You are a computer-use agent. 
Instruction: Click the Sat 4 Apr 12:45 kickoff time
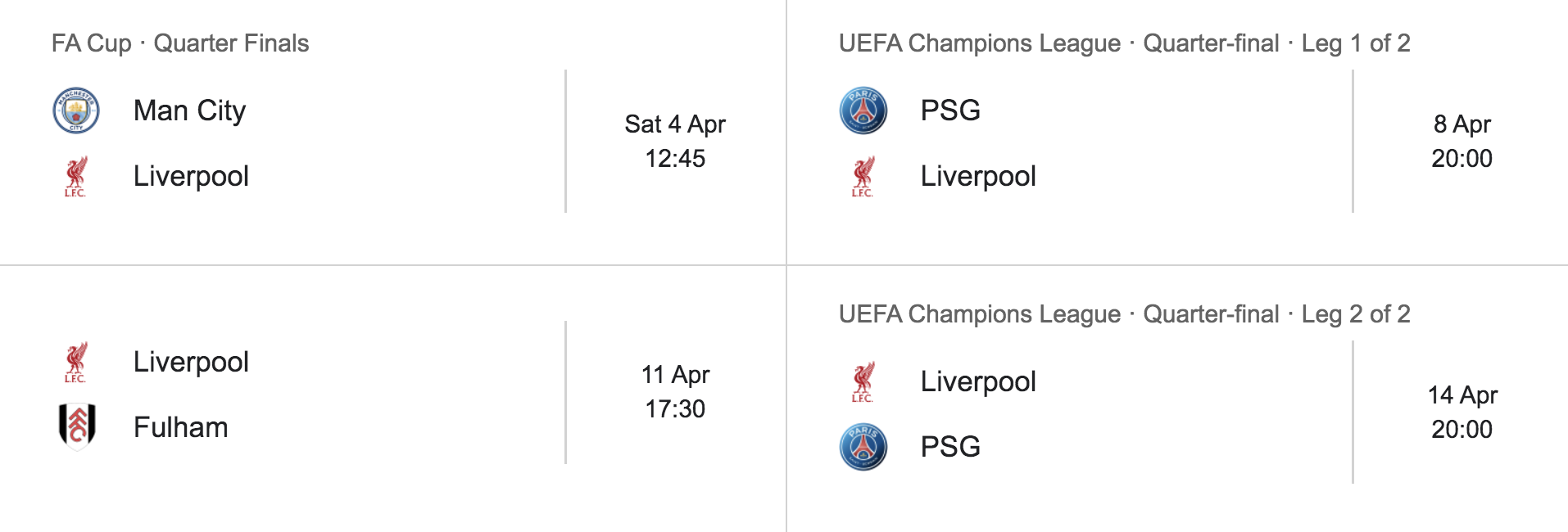click(675, 141)
